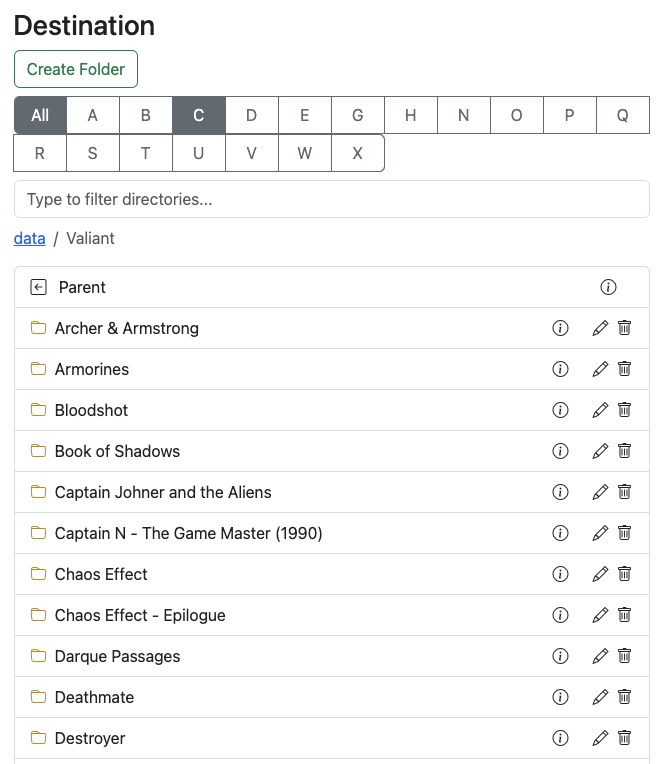Remove the Destroyer folder with trash icon
The width and height of the screenshot is (660, 764).
click(624, 738)
